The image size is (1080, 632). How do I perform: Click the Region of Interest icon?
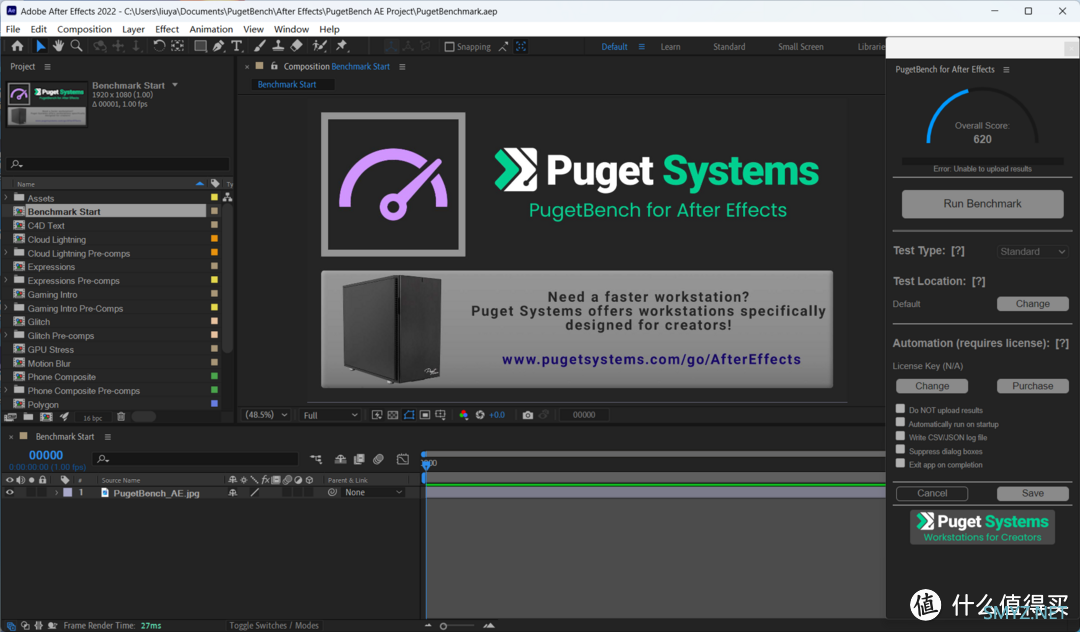coord(425,415)
